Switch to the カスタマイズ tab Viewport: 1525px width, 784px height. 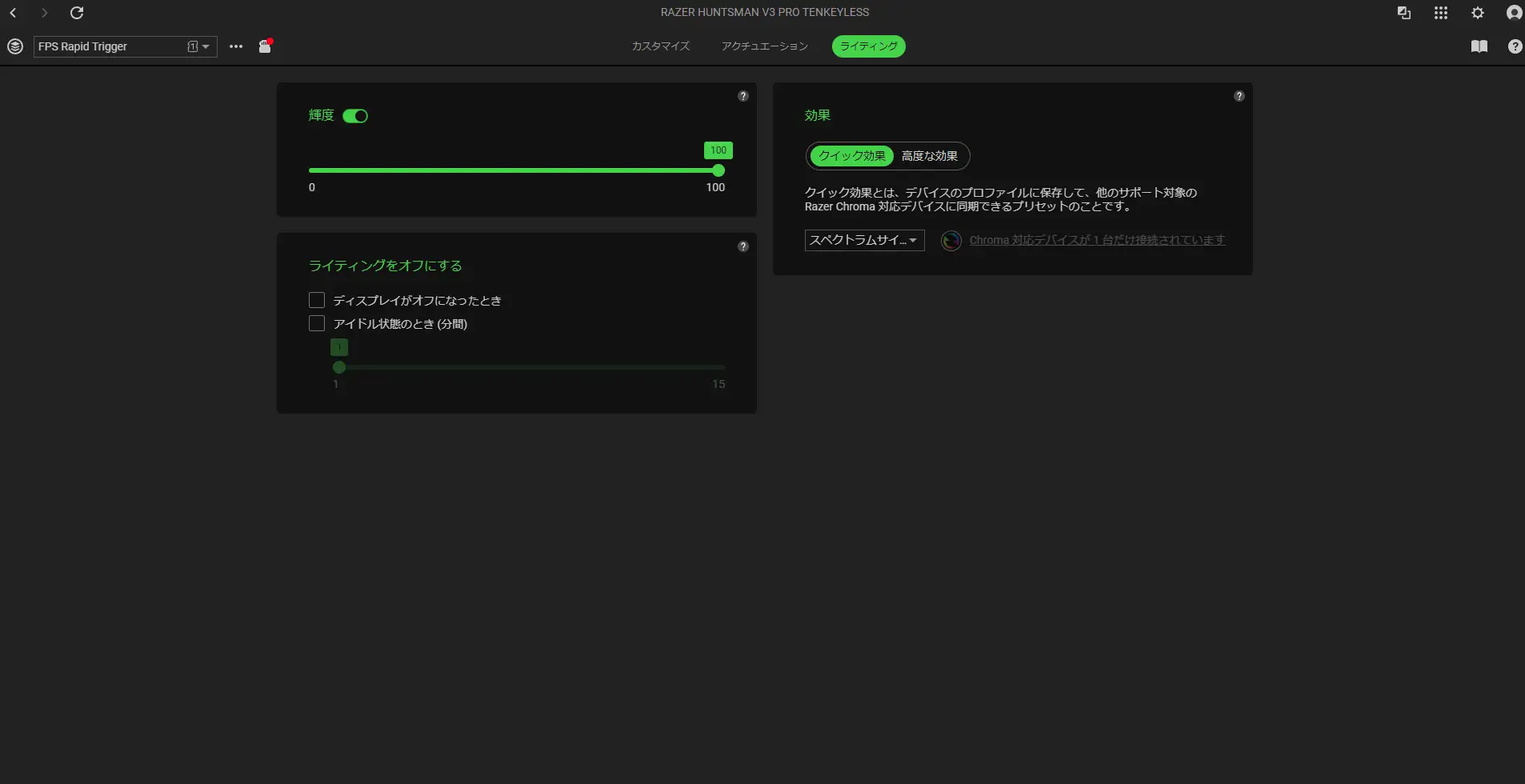point(661,46)
